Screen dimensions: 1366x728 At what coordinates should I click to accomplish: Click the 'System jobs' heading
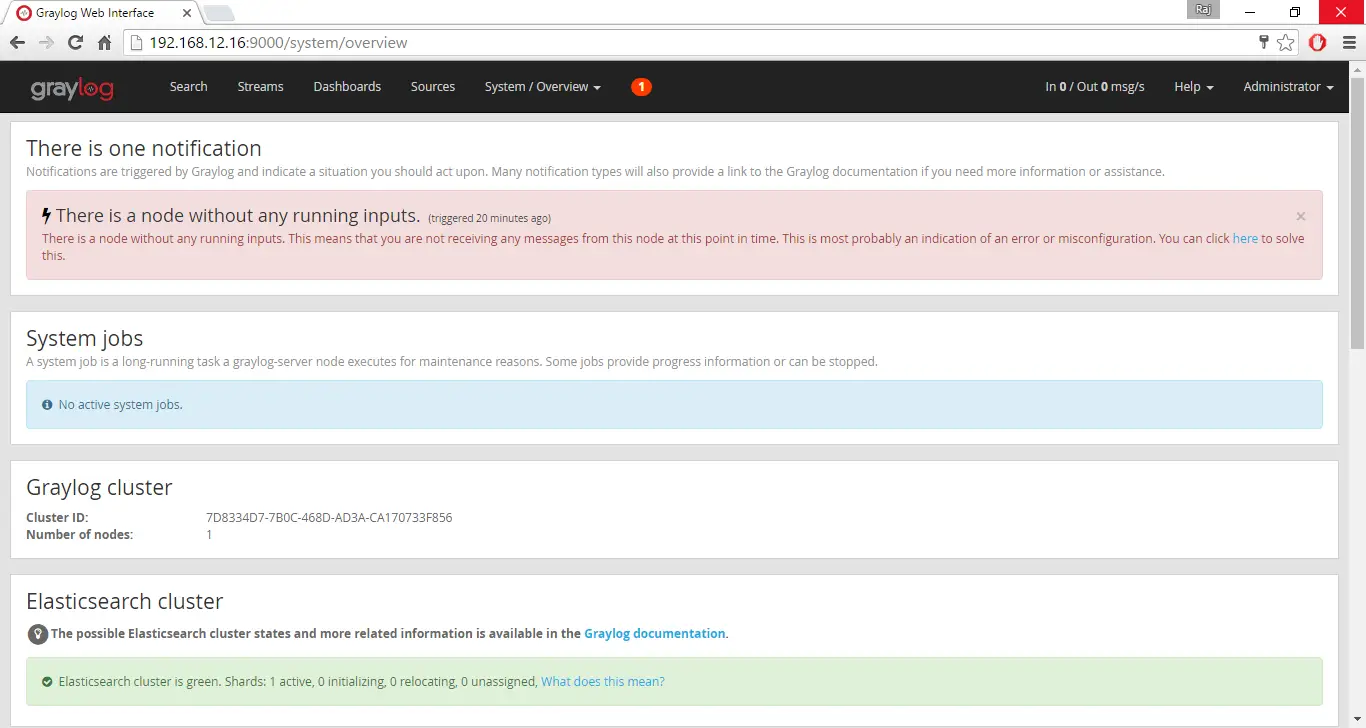[85, 339]
